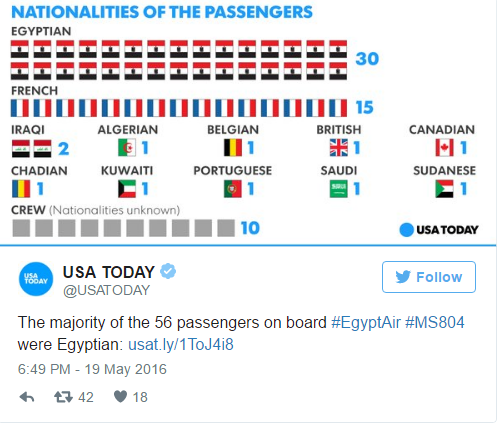
Task: Click the tweet timestamp 19 May 2016
Action: coord(92,369)
